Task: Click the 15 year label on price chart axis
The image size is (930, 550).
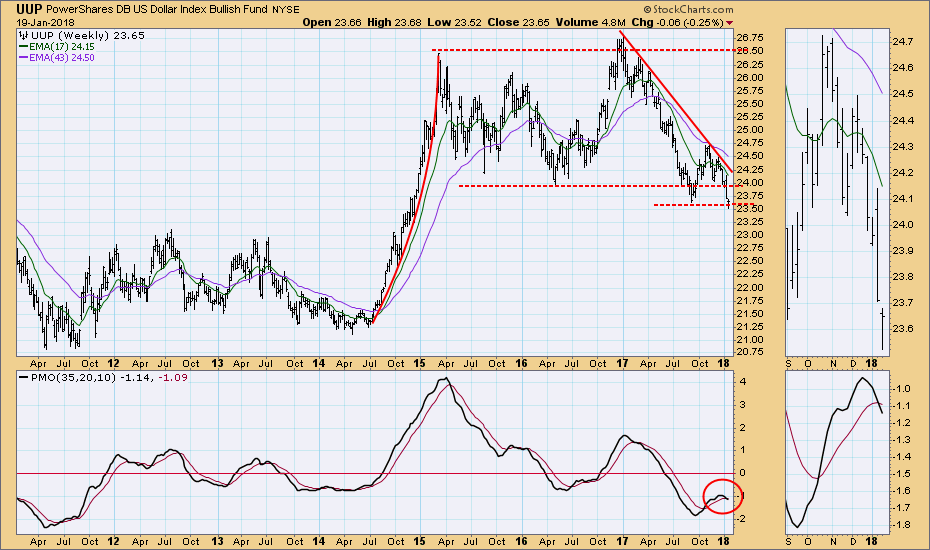Action: [419, 363]
